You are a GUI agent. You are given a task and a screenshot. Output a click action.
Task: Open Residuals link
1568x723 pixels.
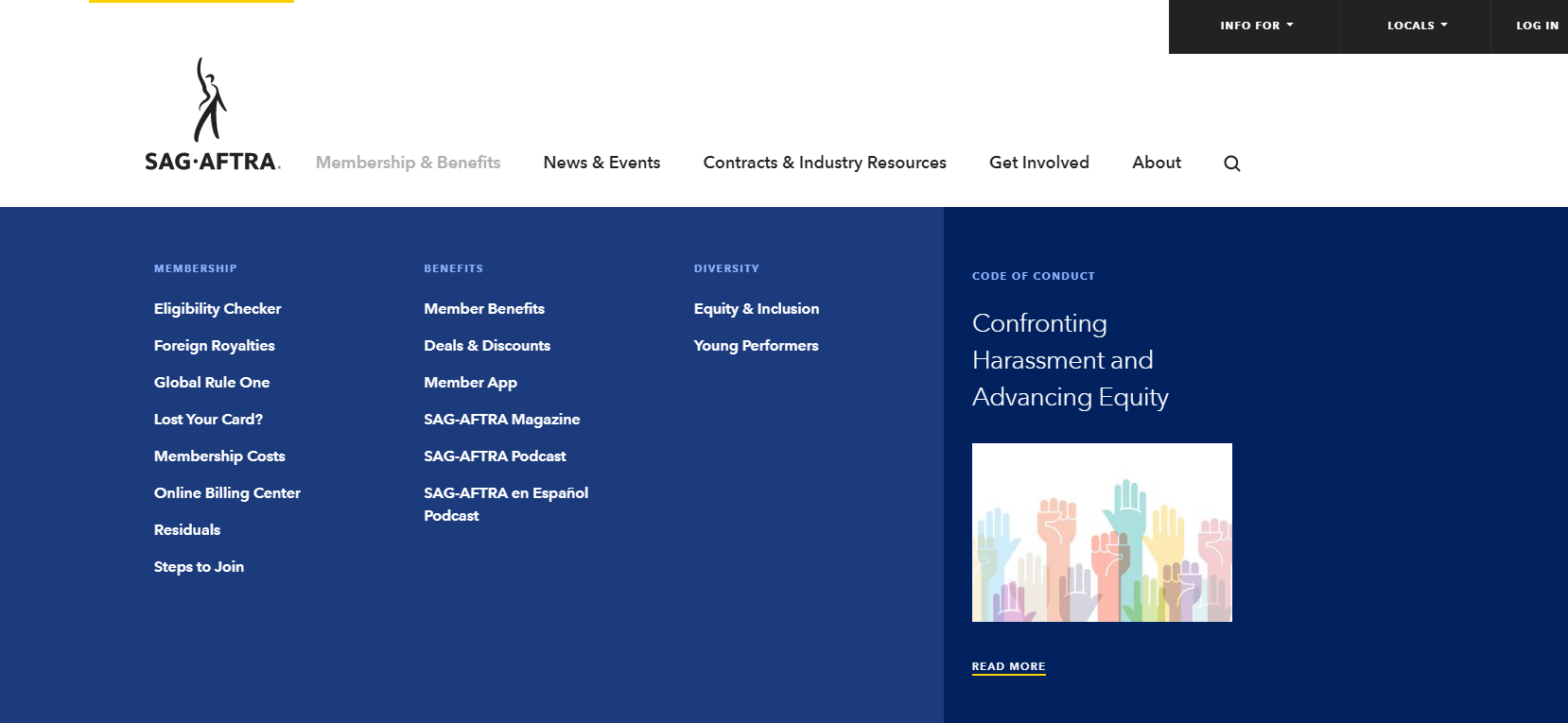(x=187, y=530)
